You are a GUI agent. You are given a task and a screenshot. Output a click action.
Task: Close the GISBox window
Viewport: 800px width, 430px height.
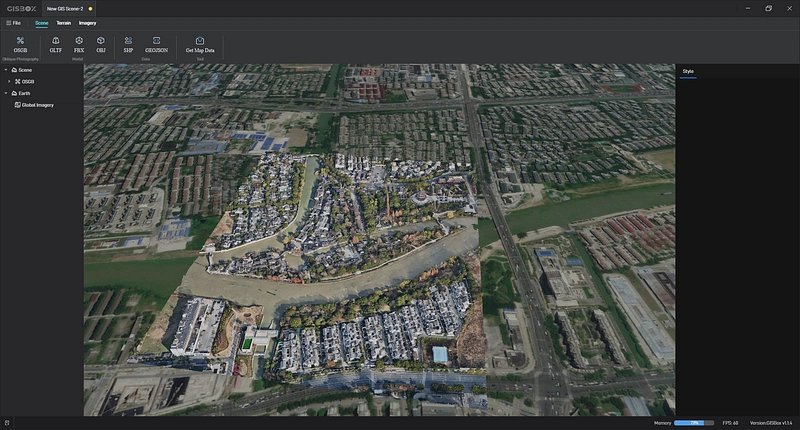pos(789,9)
